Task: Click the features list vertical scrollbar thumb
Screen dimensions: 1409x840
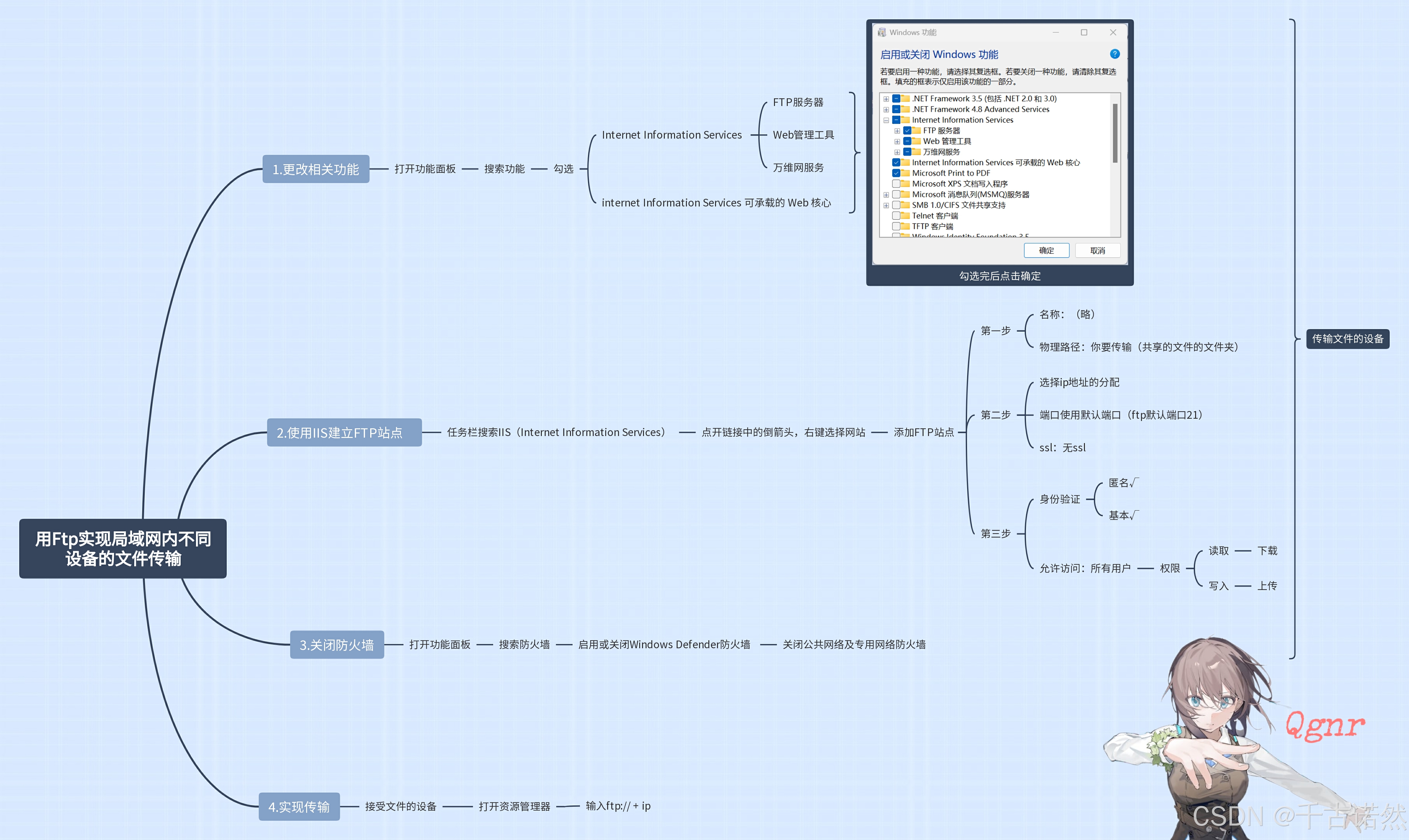Action: (x=1115, y=133)
